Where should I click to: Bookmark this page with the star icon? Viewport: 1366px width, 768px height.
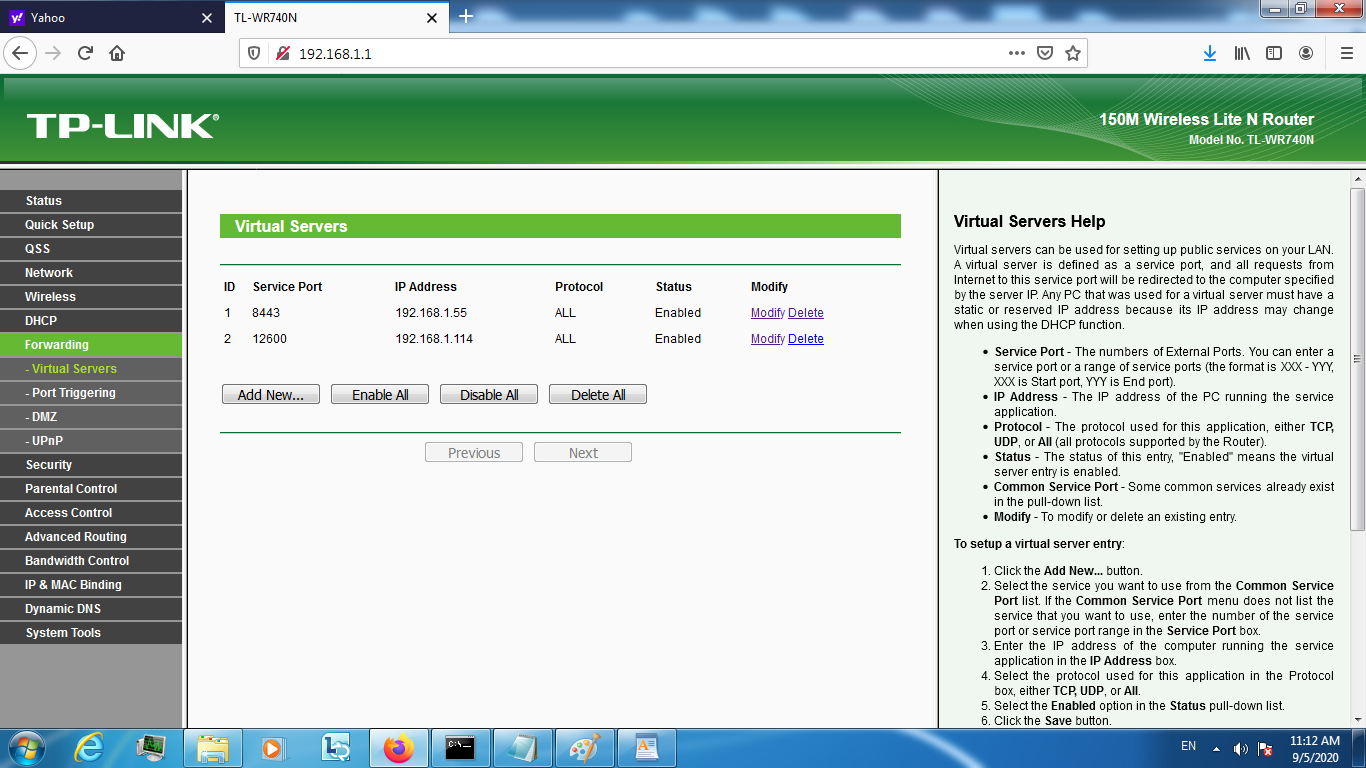pos(1073,53)
